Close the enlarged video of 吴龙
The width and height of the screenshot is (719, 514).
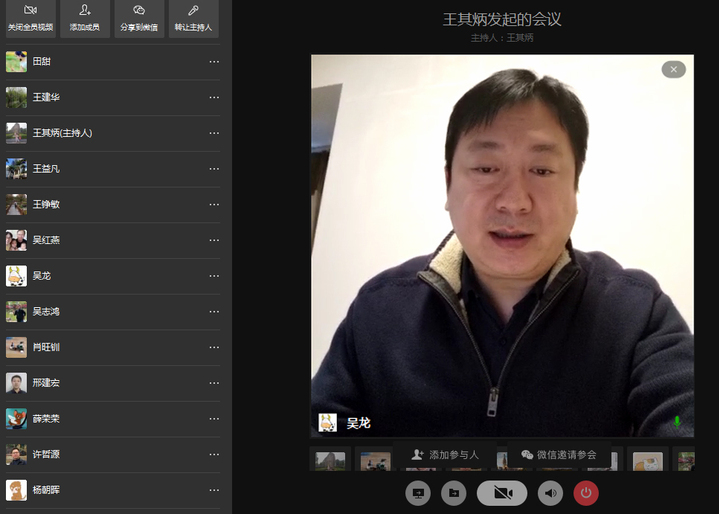[673, 69]
